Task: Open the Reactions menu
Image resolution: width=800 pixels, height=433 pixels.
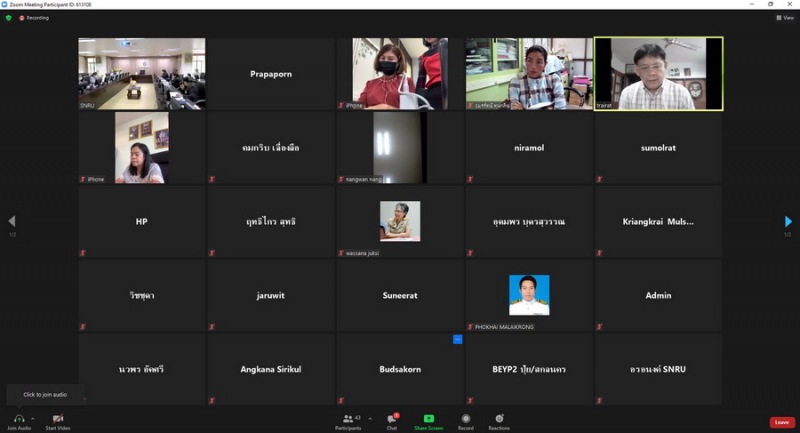Action: 499,418
